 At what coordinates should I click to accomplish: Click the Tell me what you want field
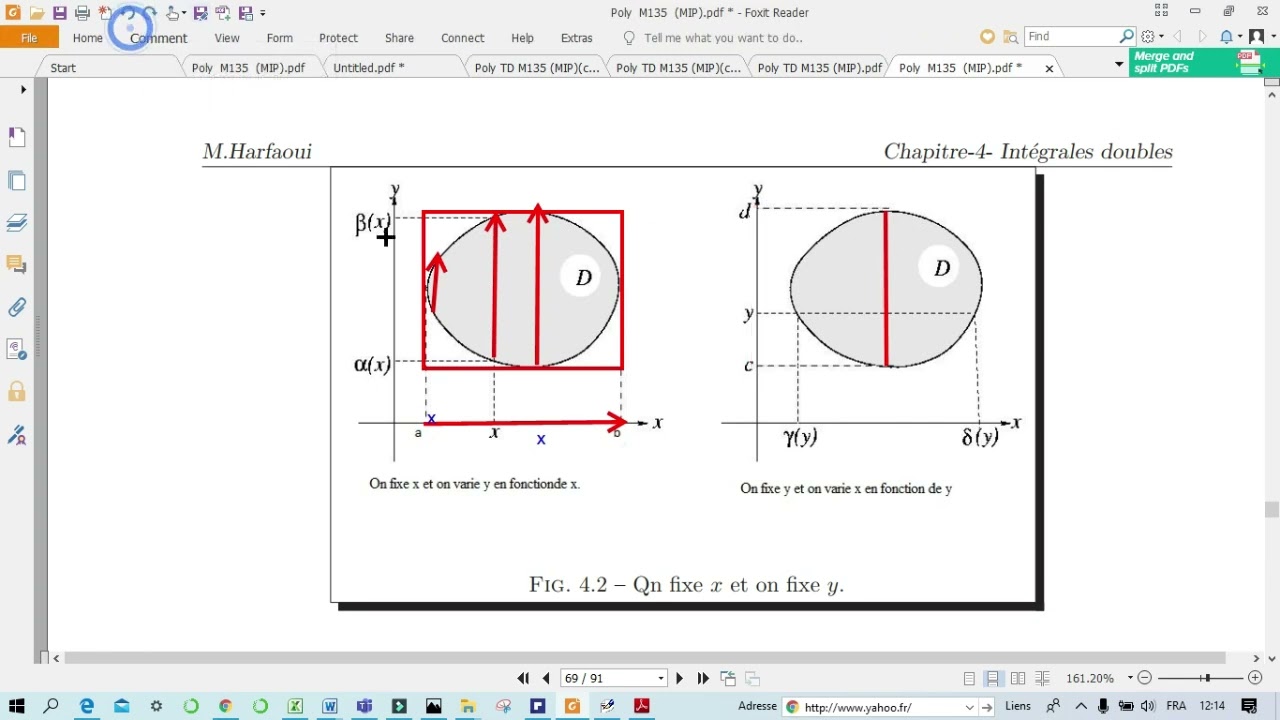tap(723, 38)
